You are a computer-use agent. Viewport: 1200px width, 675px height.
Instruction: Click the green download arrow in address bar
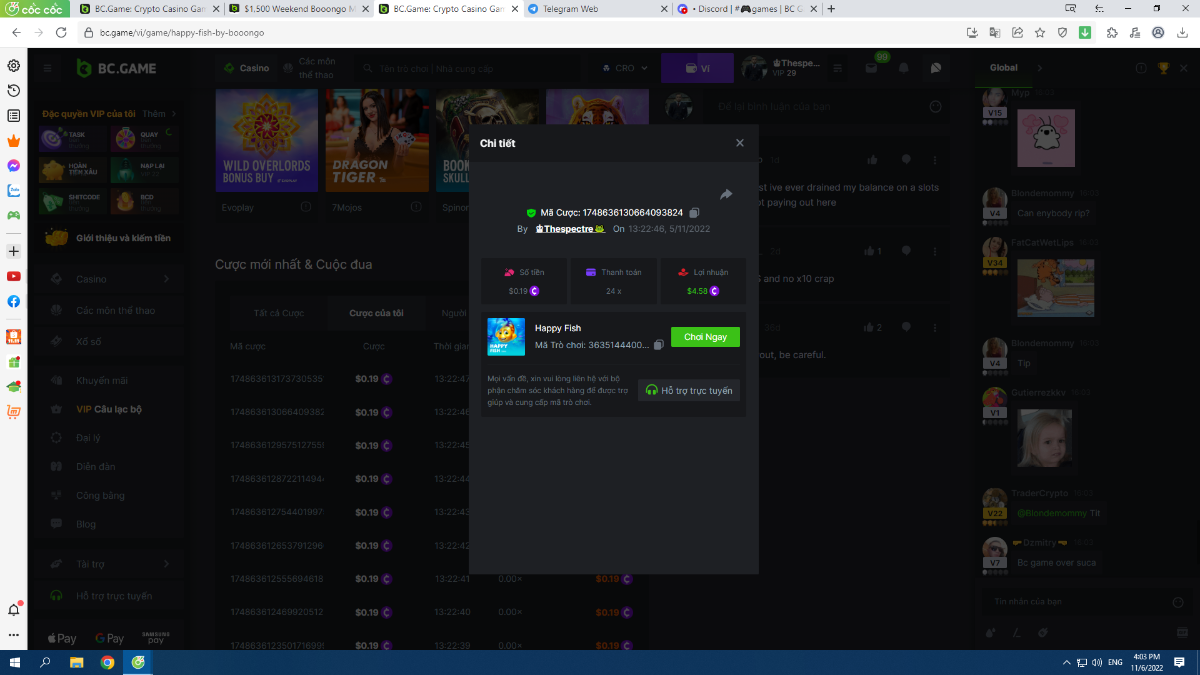pos(1085,32)
